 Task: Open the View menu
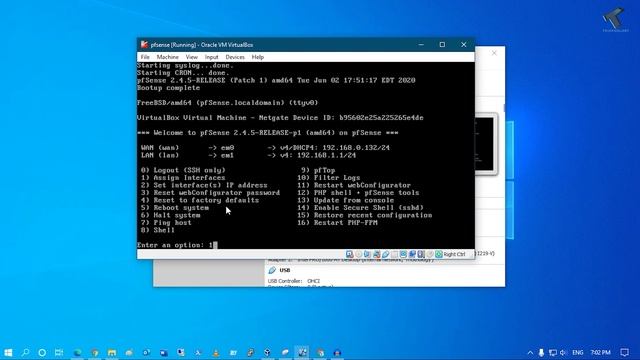191,57
